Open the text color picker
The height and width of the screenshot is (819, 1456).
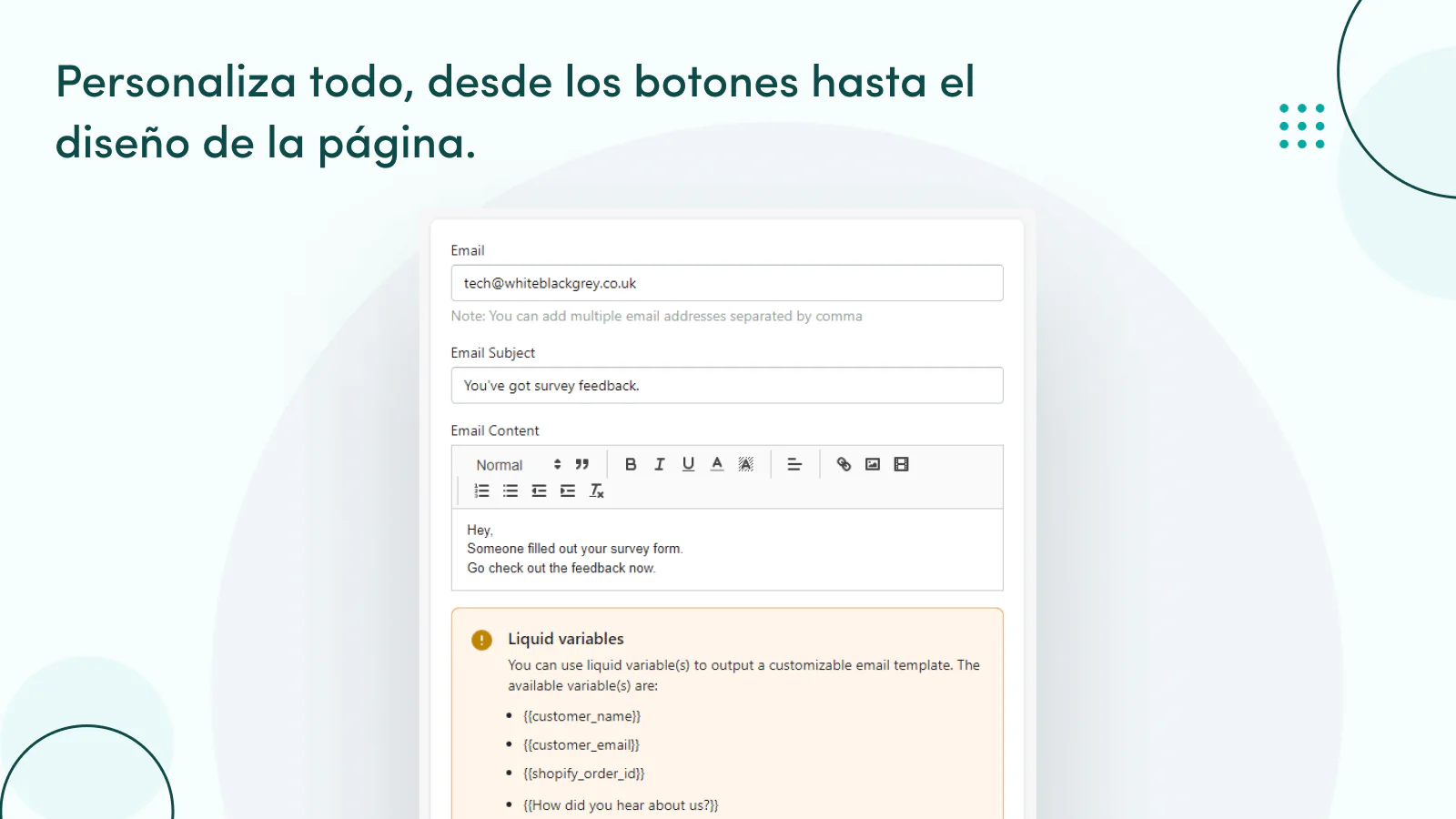click(x=717, y=464)
